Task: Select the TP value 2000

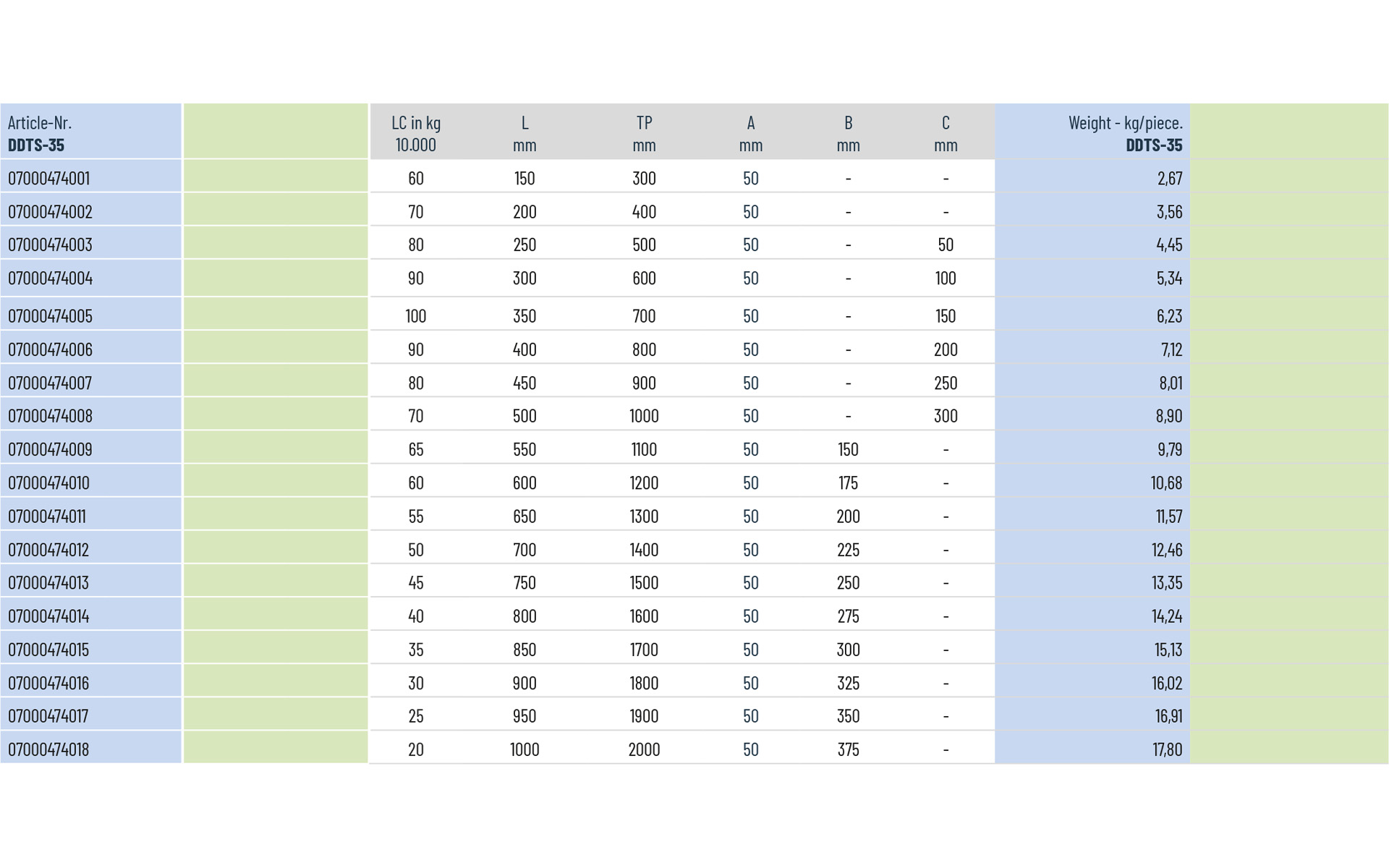Action: coord(644,749)
